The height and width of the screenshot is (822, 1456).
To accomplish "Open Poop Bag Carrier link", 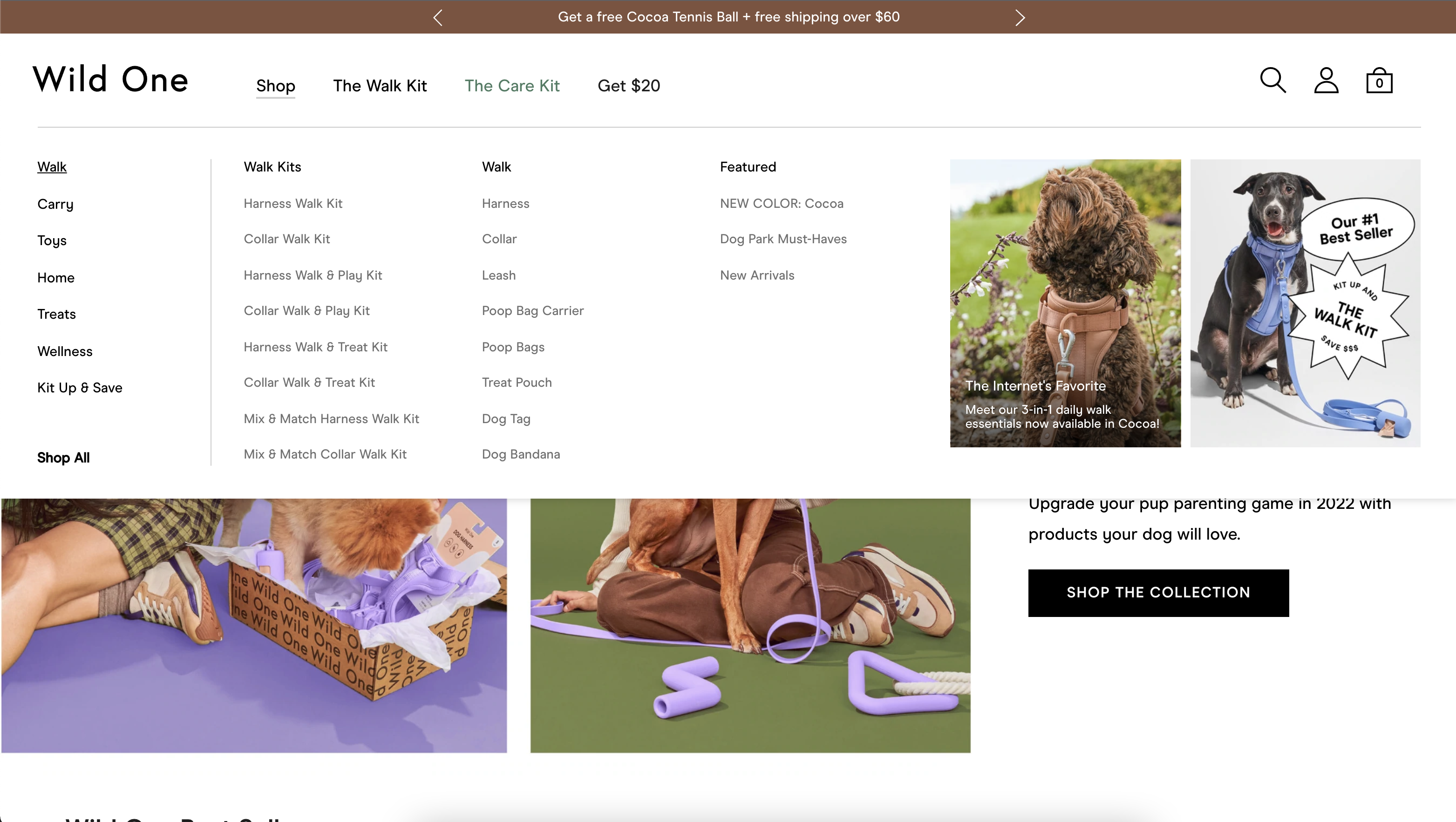I will click(x=532, y=311).
